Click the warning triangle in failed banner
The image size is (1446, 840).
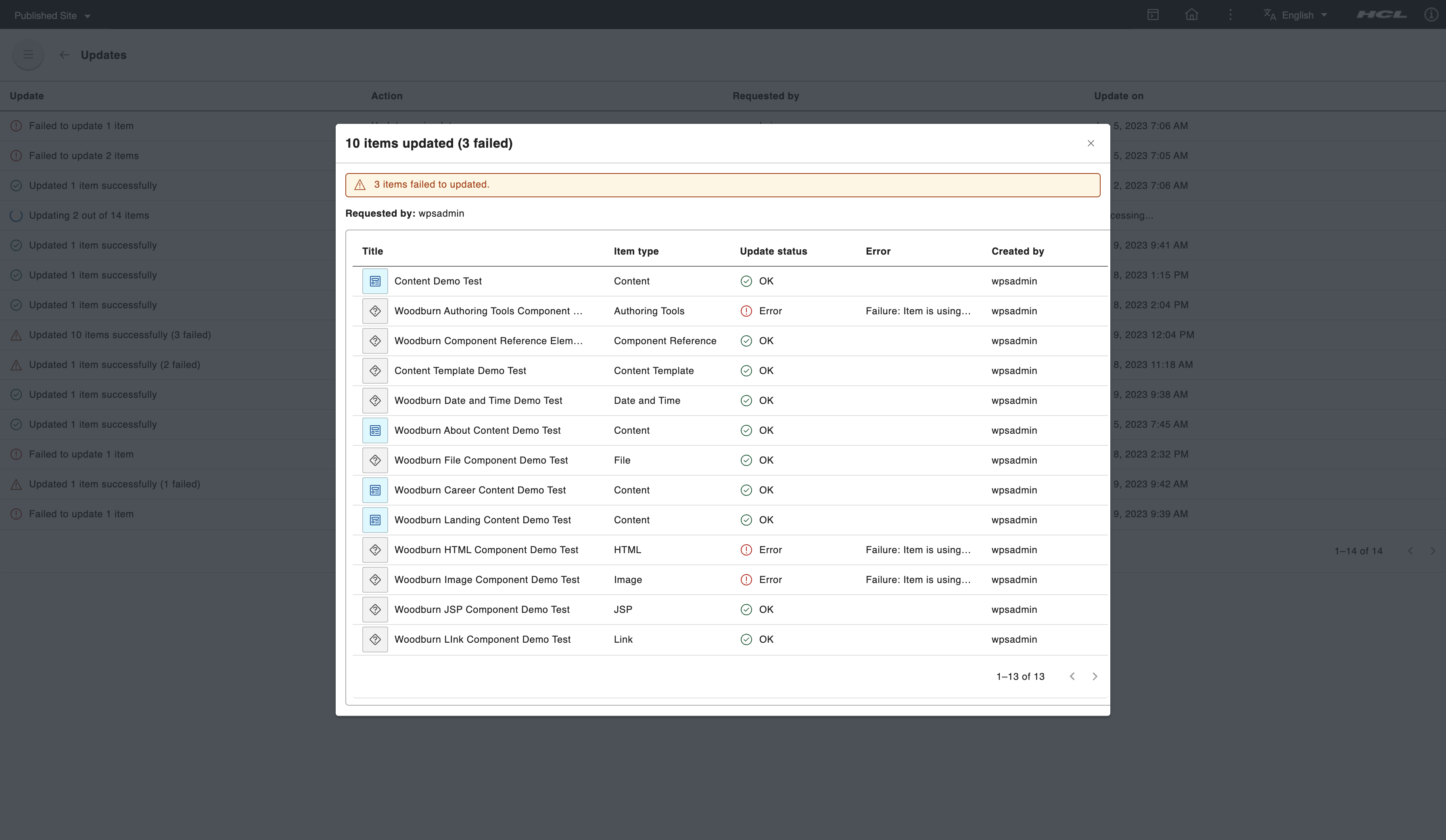[360, 185]
